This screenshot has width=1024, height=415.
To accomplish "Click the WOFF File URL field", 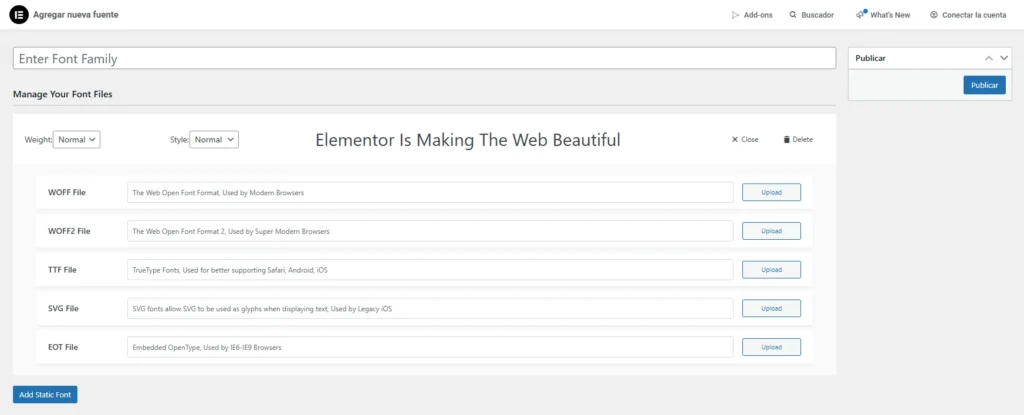I will click(430, 192).
